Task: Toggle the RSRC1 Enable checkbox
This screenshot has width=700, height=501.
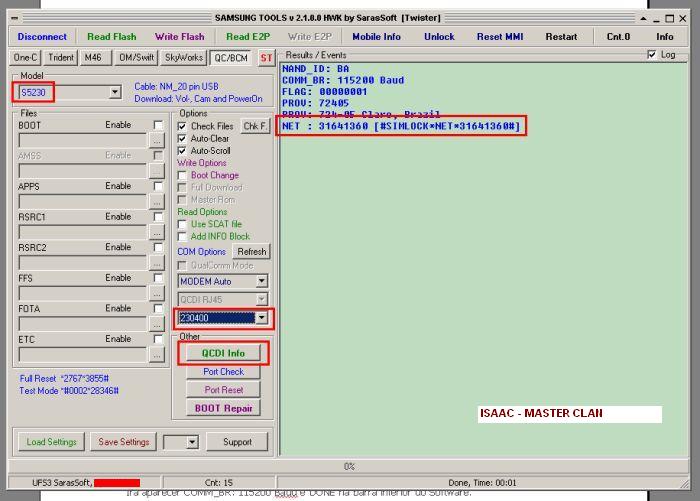Action: click(158, 217)
